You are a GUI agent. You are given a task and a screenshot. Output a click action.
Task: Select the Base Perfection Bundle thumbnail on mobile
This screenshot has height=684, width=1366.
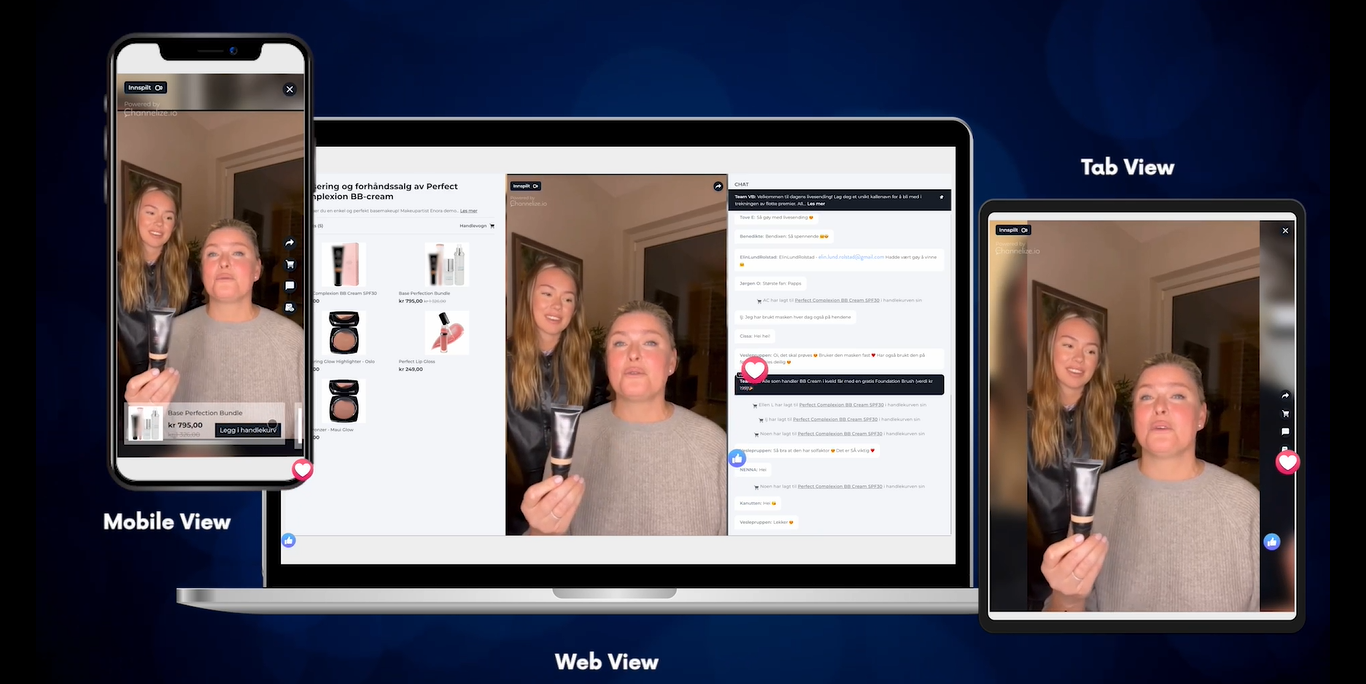click(144, 423)
